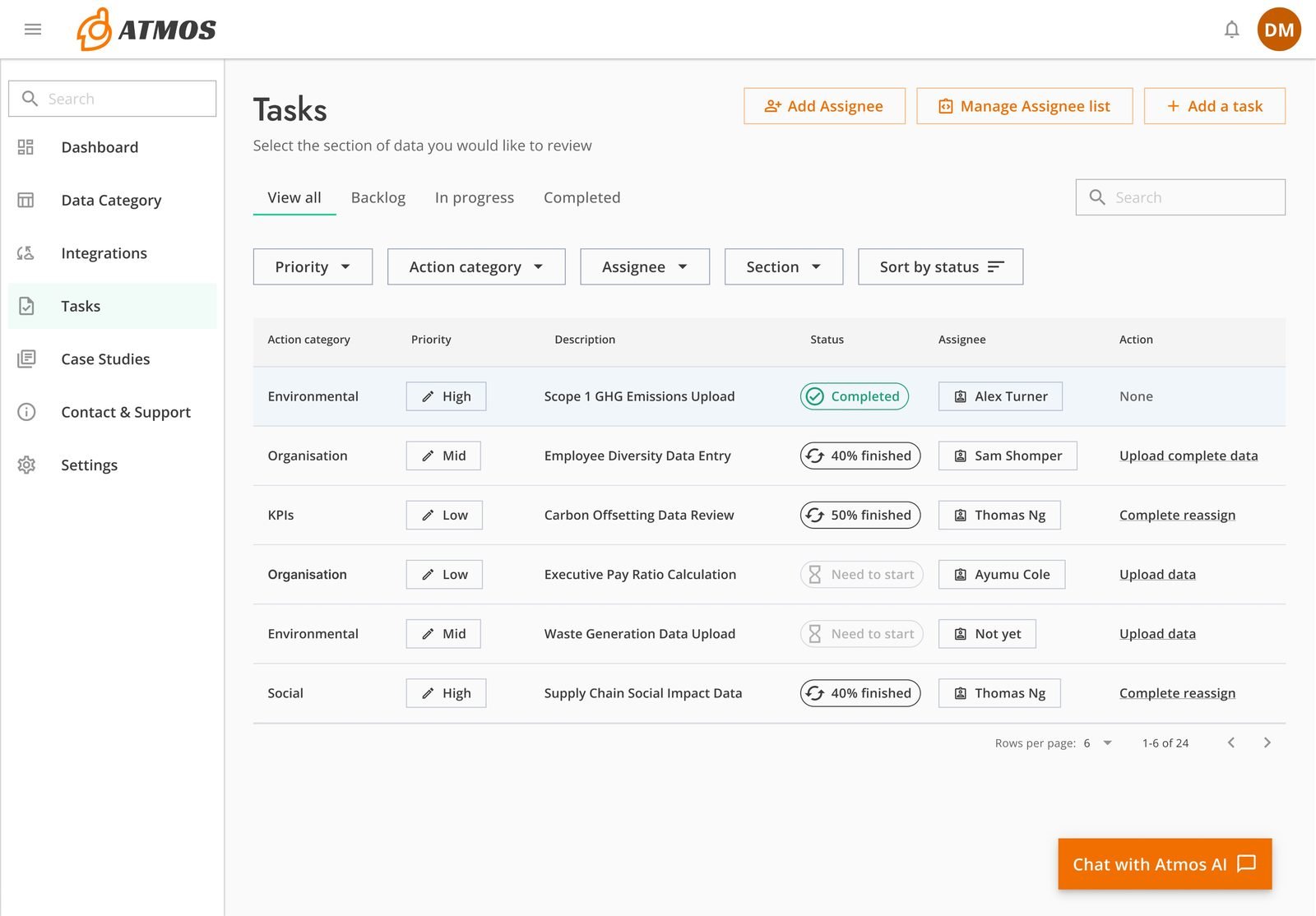
Task: Open Tasks in the sidebar
Action: click(113, 306)
